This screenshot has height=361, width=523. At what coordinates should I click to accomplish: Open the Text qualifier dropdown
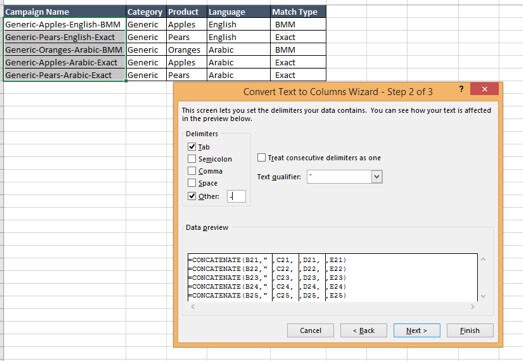pos(377,177)
